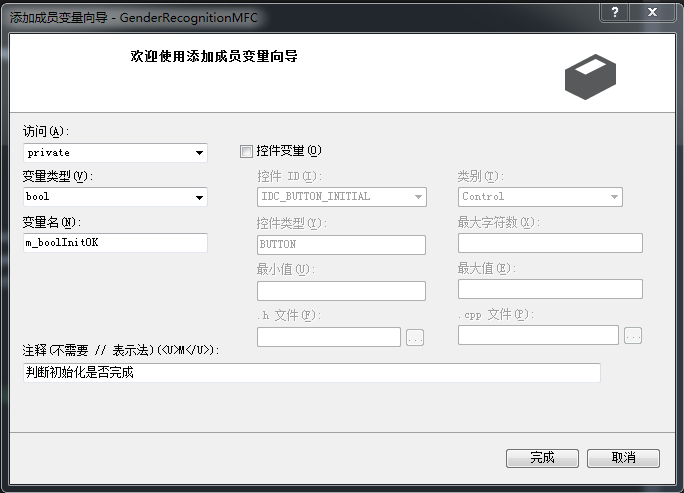This screenshot has height=493, width=684.
Task: Focus the 变量名 m_boolInitOK field
Action: [x=115, y=243]
